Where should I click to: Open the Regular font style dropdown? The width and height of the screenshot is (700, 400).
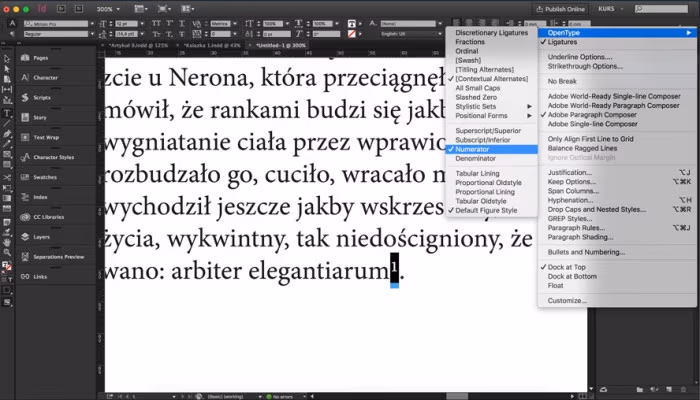point(92,34)
